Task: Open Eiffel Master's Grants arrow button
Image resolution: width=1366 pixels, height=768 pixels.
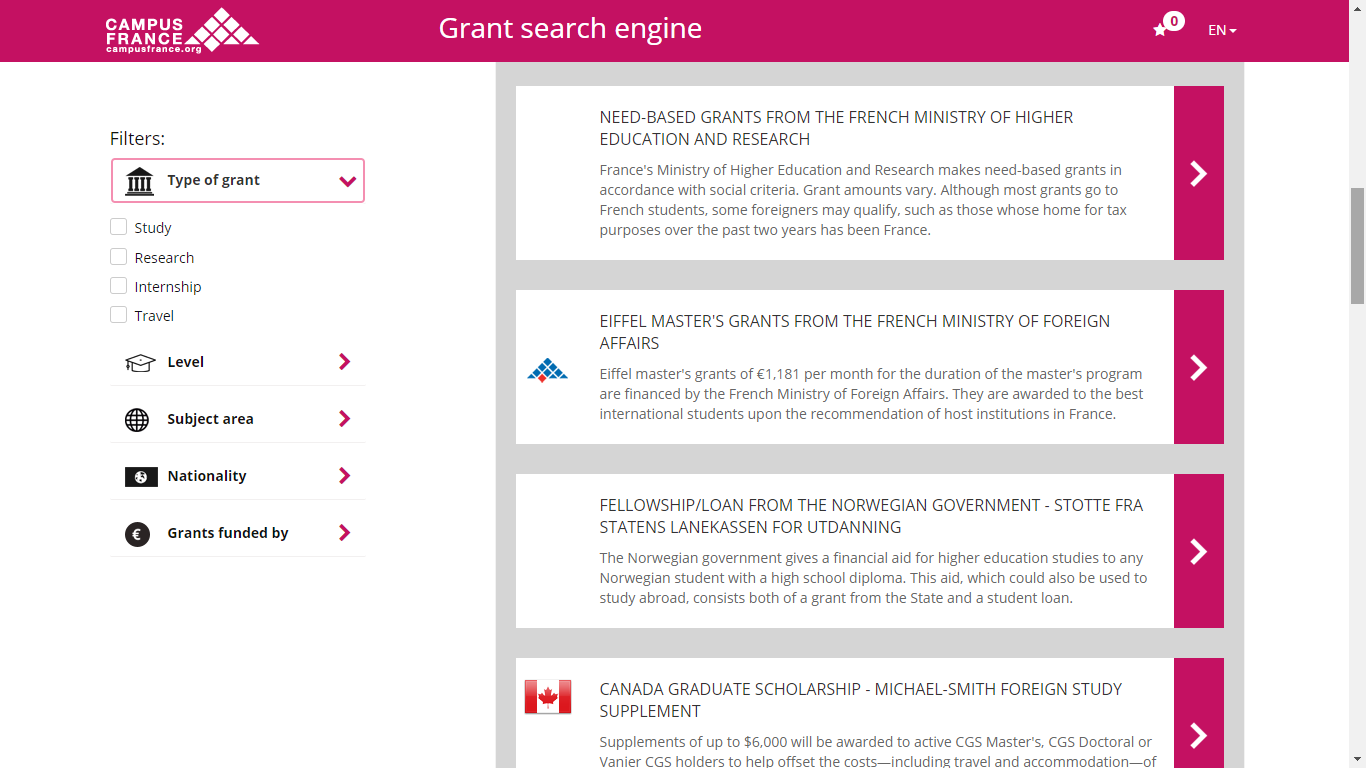Action: pos(1199,367)
